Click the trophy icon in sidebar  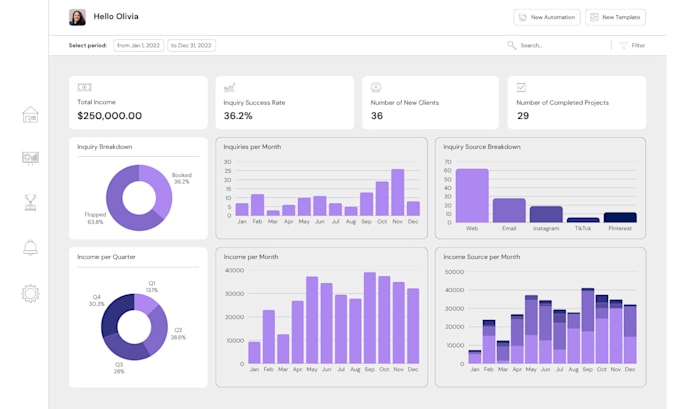click(x=30, y=202)
